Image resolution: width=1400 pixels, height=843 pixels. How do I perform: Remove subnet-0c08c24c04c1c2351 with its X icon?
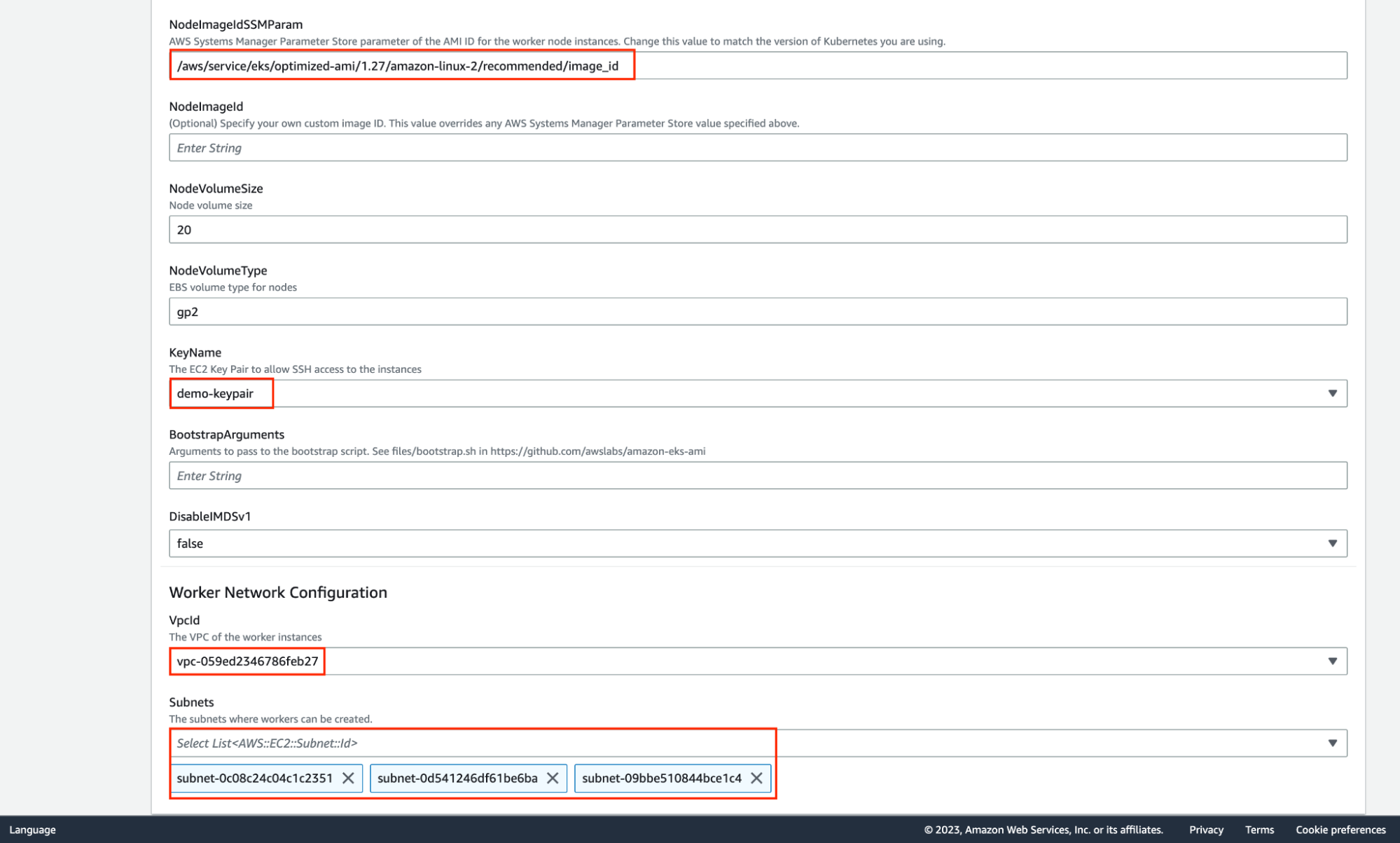pyautogui.click(x=348, y=778)
